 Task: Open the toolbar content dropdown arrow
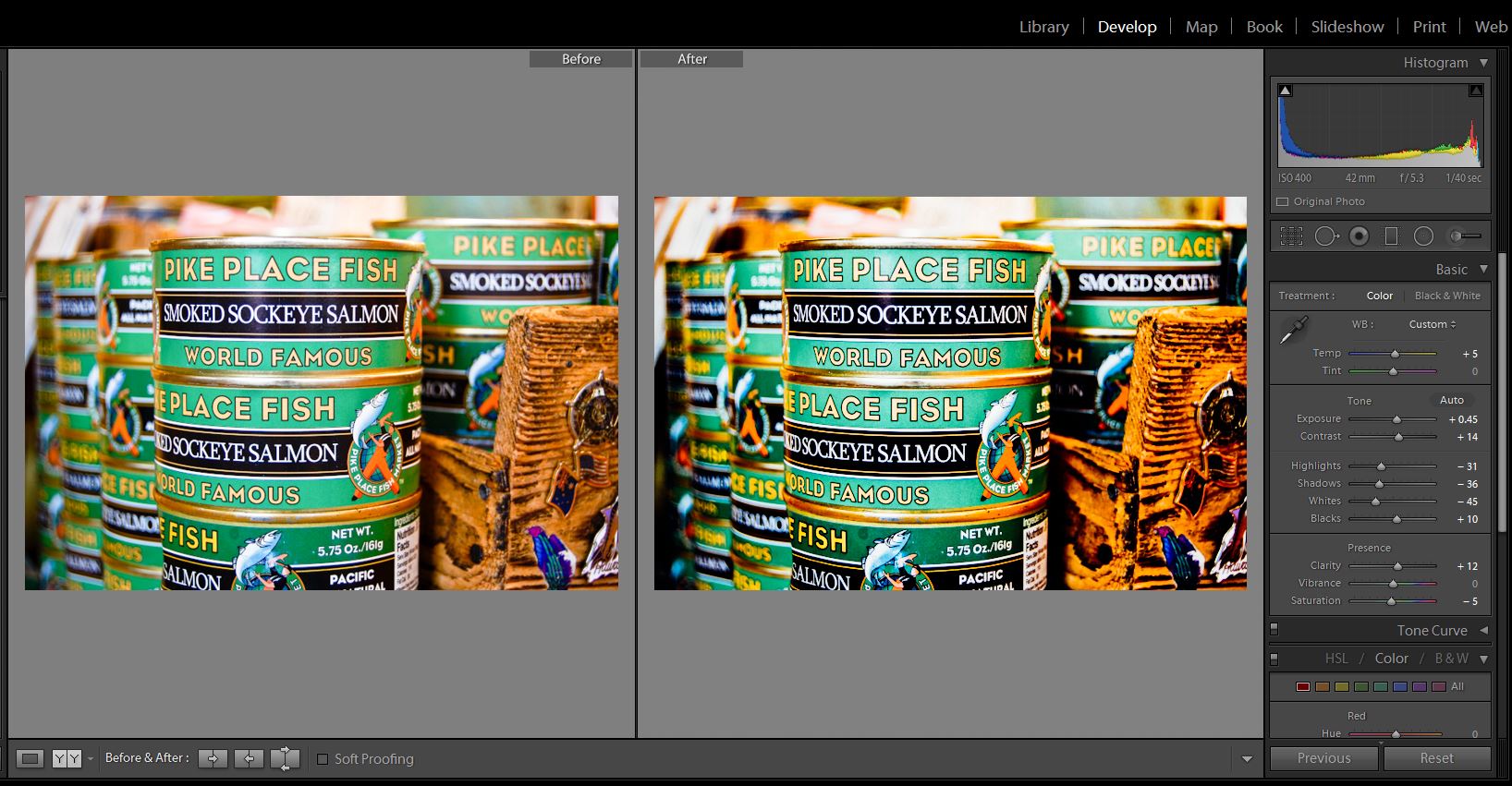coord(1247,759)
